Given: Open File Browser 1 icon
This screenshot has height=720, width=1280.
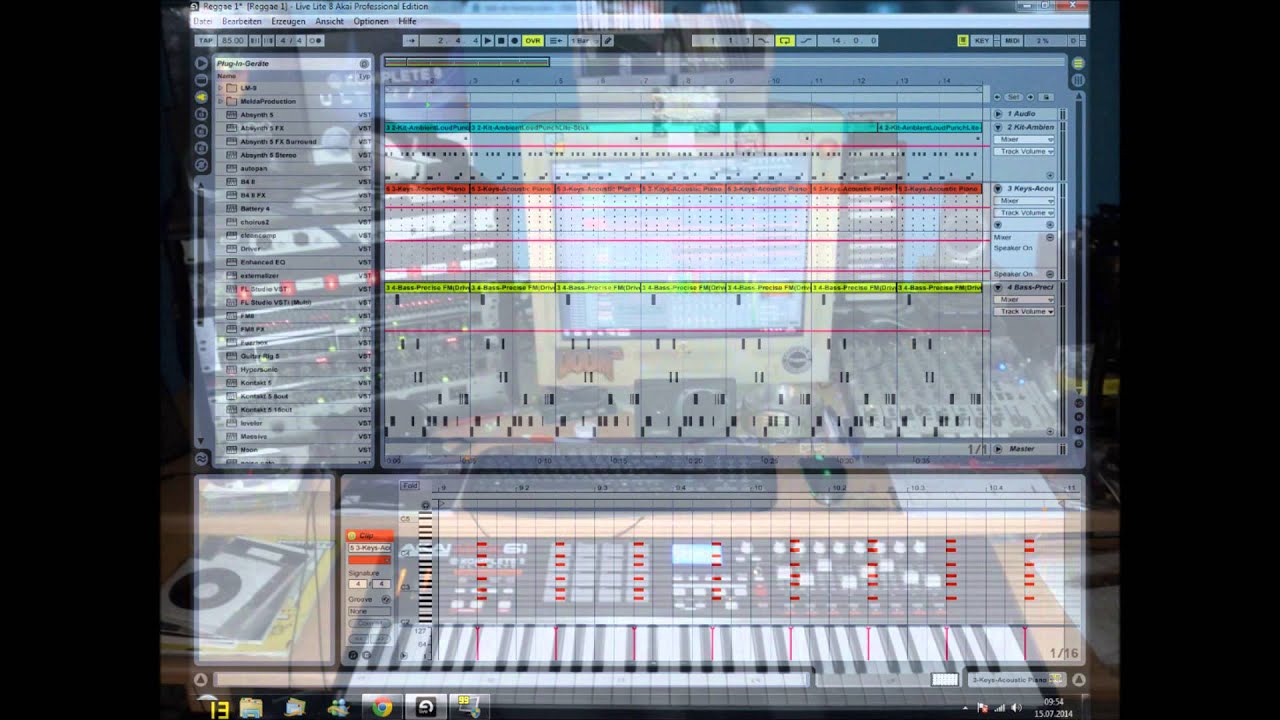Looking at the screenshot, I should (x=202, y=114).
